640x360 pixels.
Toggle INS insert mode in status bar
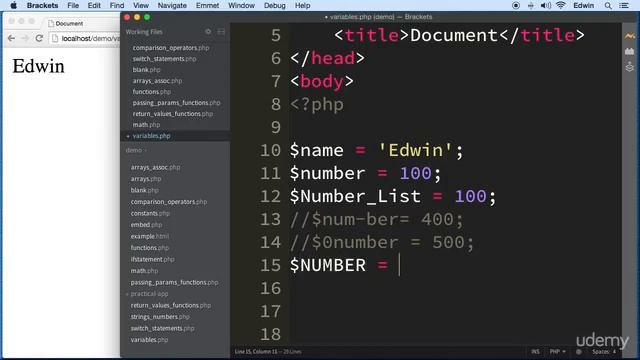pos(535,351)
